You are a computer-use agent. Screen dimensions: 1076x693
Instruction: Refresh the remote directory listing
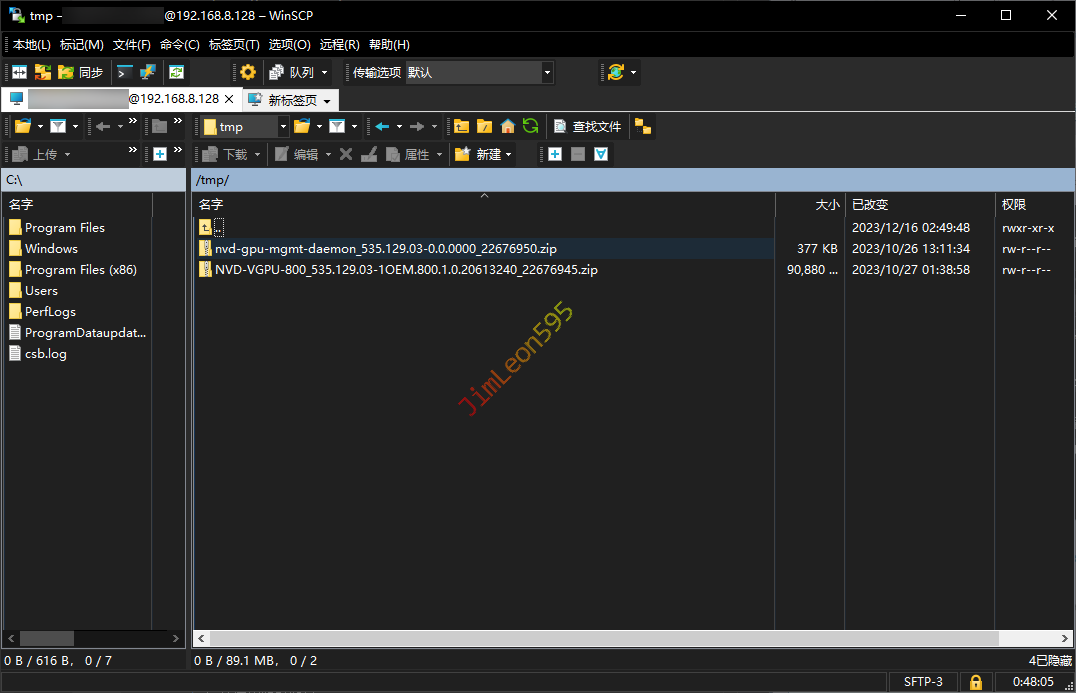click(x=531, y=126)
